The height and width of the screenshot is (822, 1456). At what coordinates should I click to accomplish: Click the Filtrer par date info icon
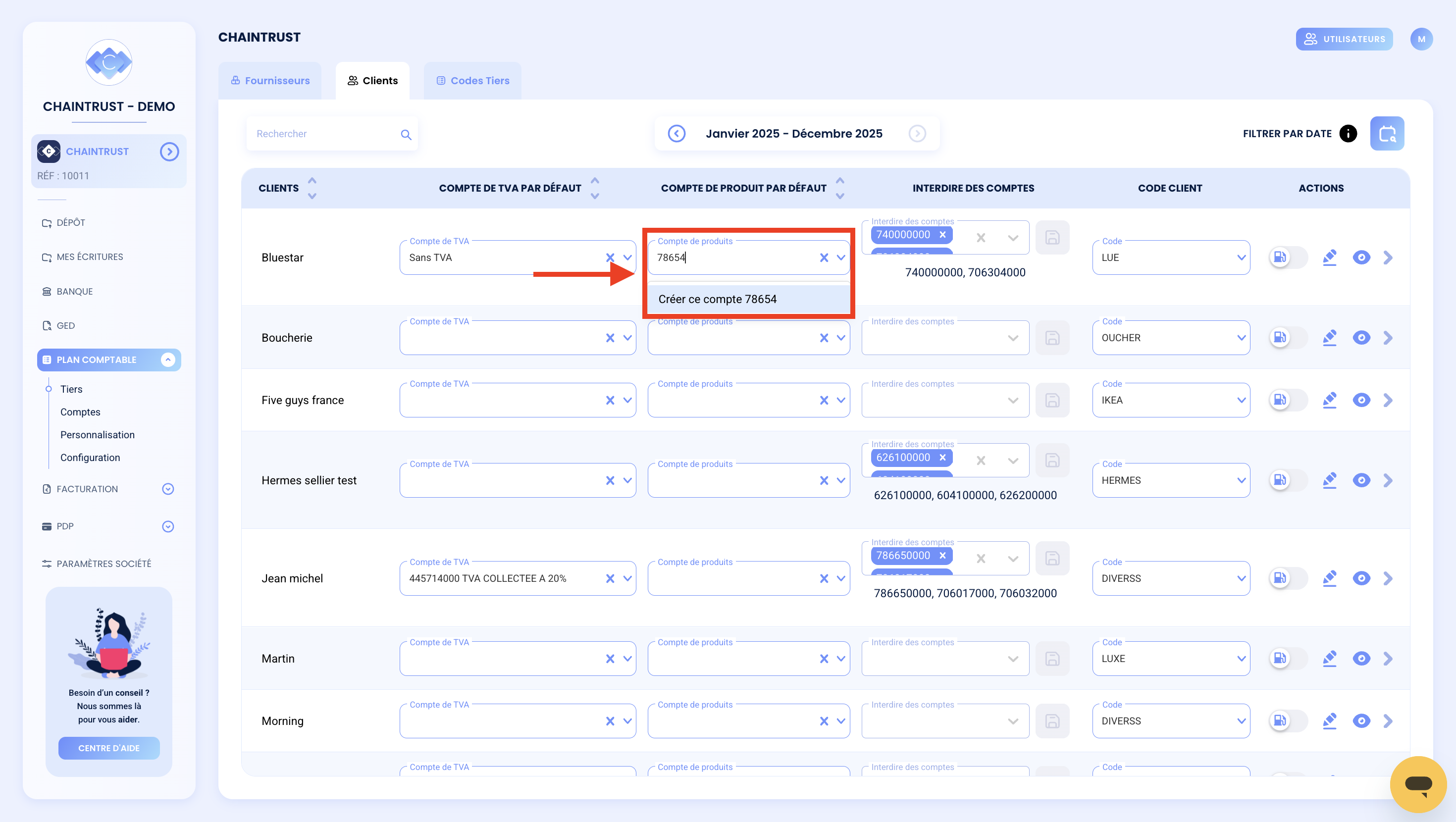pyautogui.click(x=1348, y=133)
